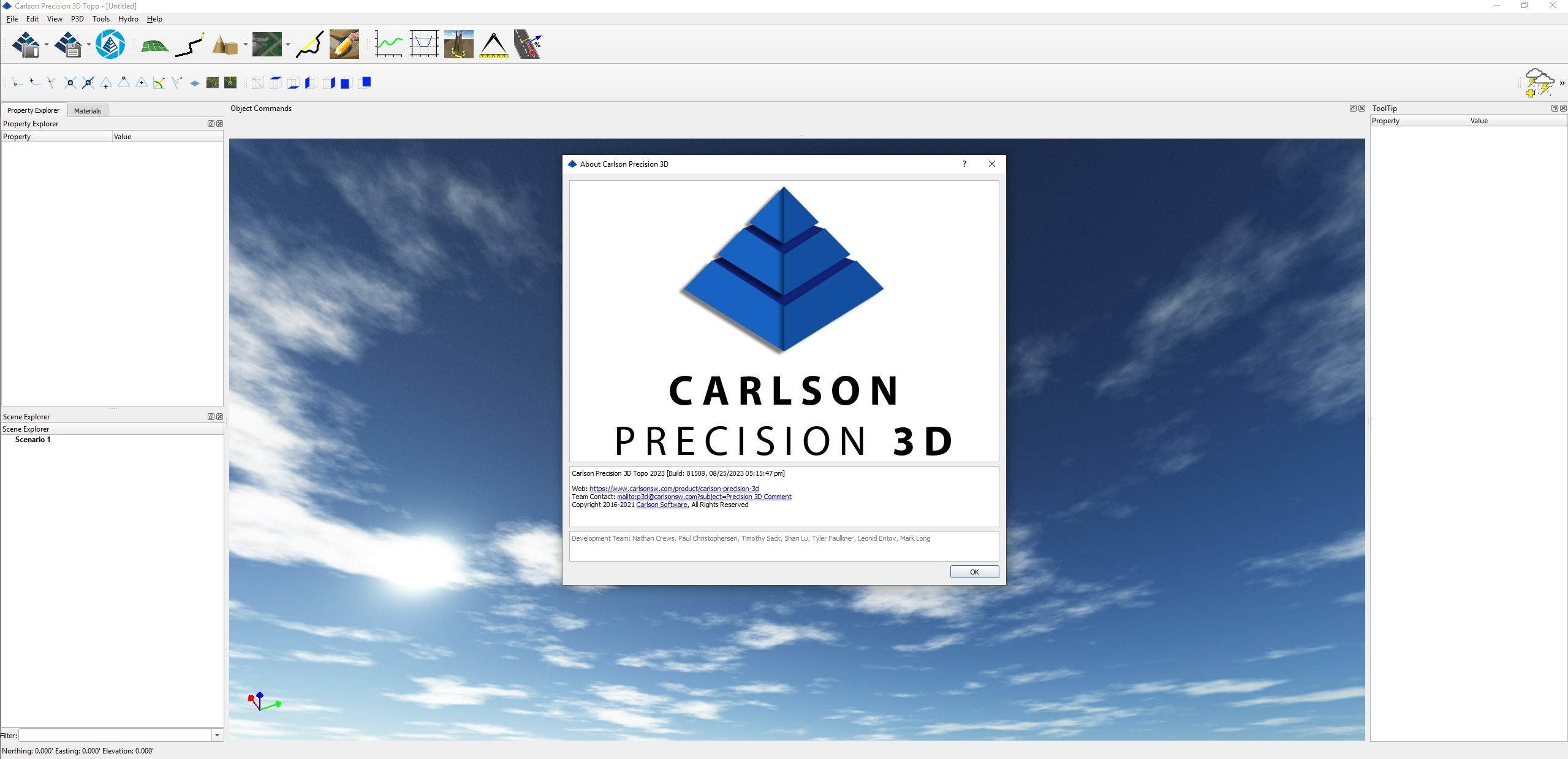Click the image snap lines thumbnail icon
This screenshot has width=1568, height=759.
(213, 83)
